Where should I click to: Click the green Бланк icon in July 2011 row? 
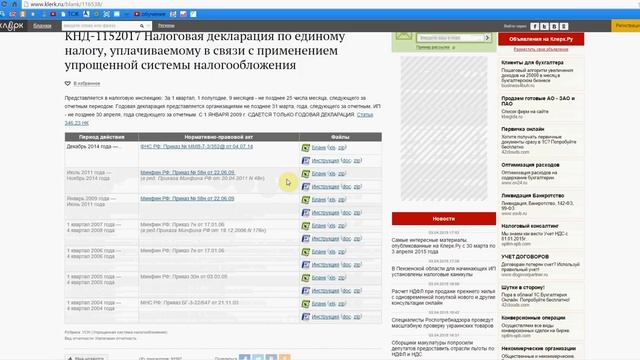point(306,174)
